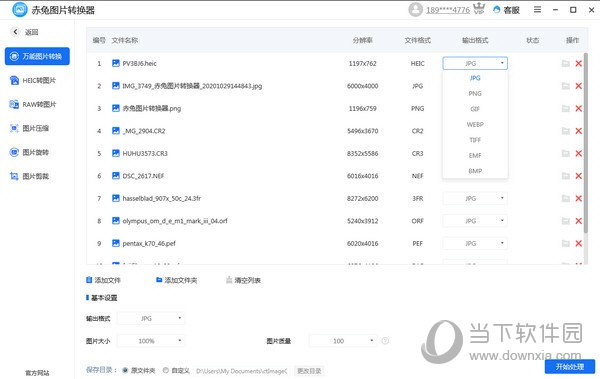
Task: Select the 自定义 radio button
Action: (166, 370)
